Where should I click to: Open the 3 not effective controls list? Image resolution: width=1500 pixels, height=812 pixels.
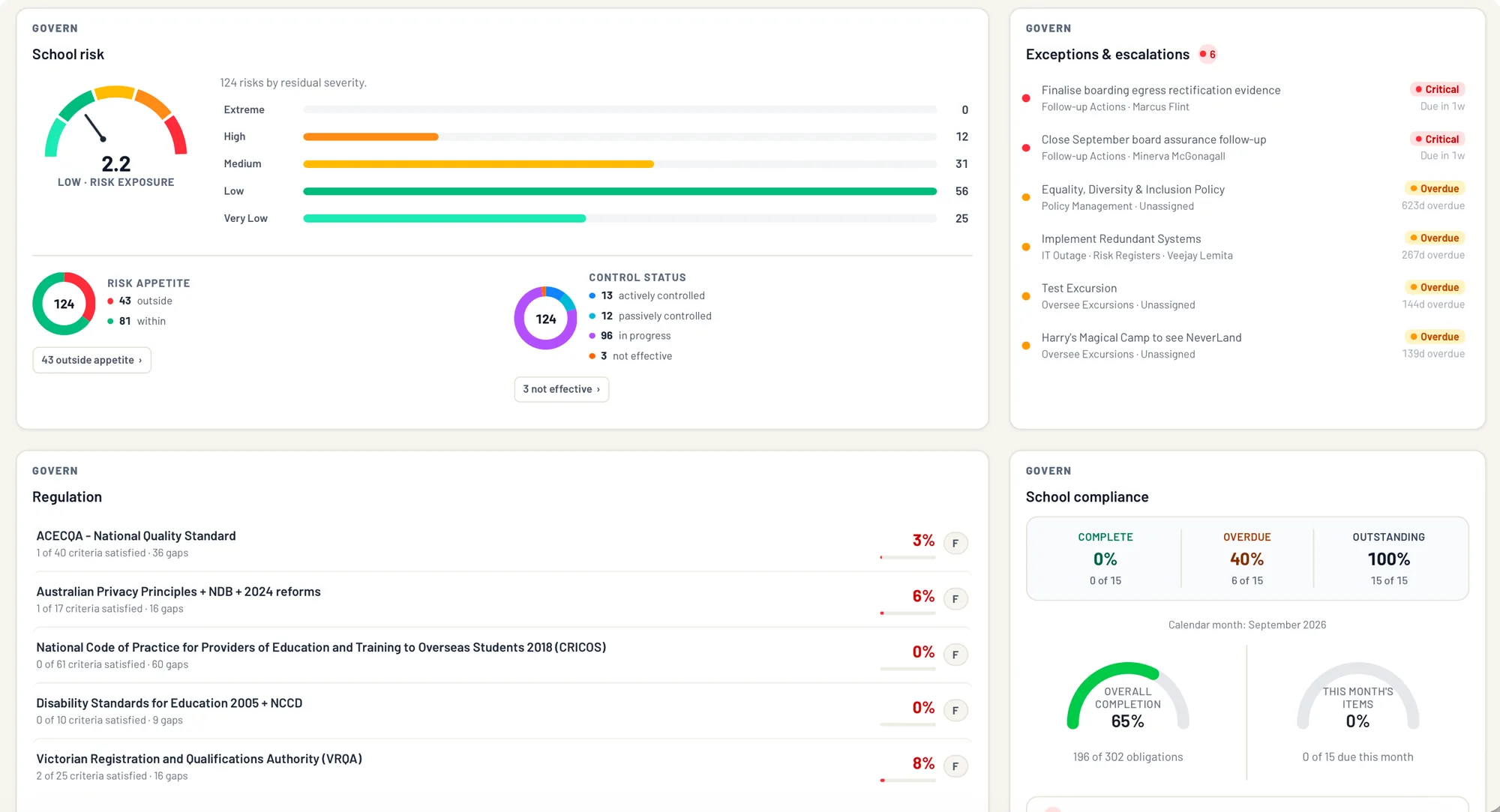tap(561, 389)
